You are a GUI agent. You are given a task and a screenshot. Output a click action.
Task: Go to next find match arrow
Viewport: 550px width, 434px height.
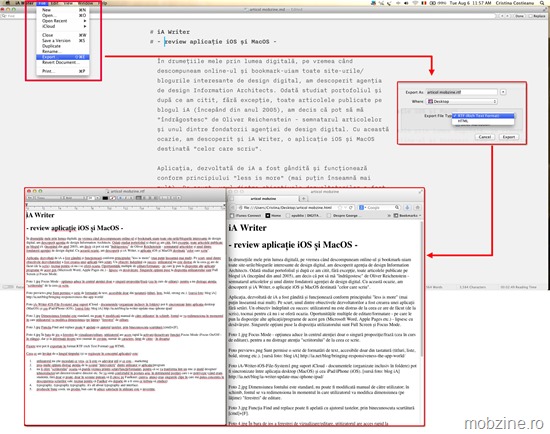(x=508, y=16)
